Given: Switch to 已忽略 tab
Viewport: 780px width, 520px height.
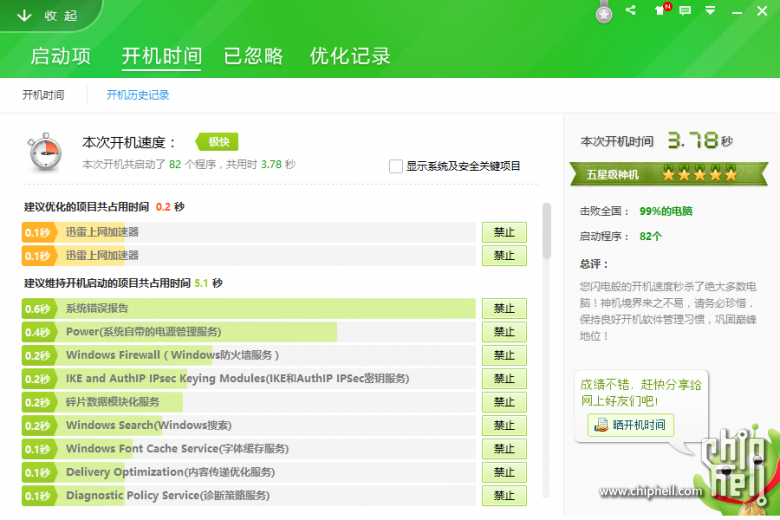Looking at the screenshot, I should click(253, 56).
